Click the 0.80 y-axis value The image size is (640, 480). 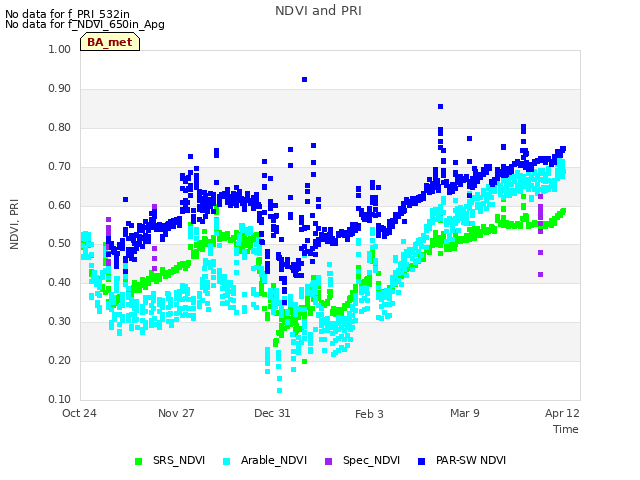coord(60,127)
